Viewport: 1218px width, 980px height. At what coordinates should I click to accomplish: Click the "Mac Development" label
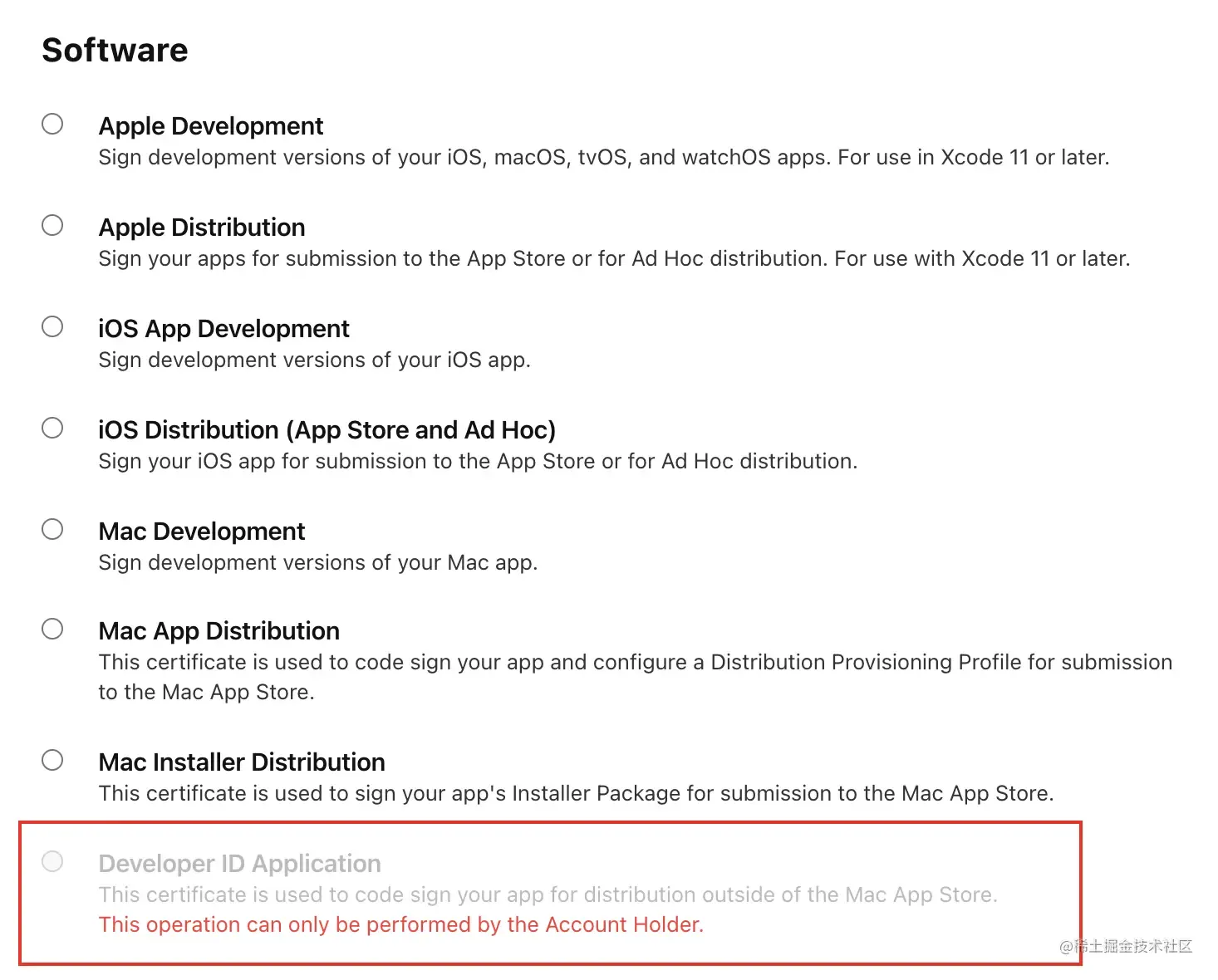tap(202, 532)
